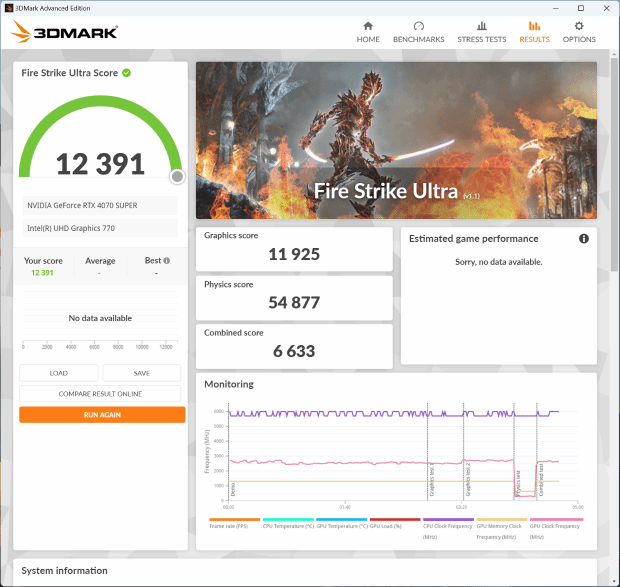Switch to the STRESS TESTS tab label

pos(482,40)
